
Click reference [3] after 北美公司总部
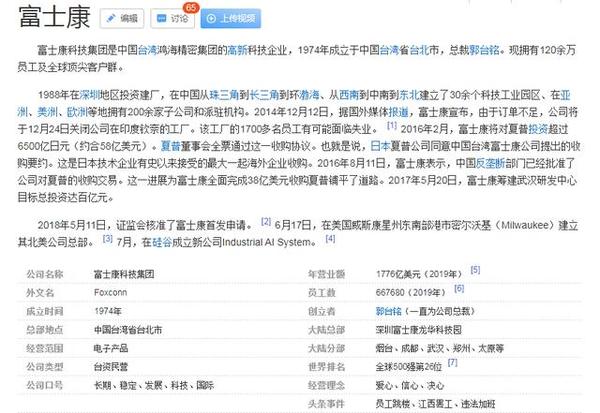[x=108, y=238]
